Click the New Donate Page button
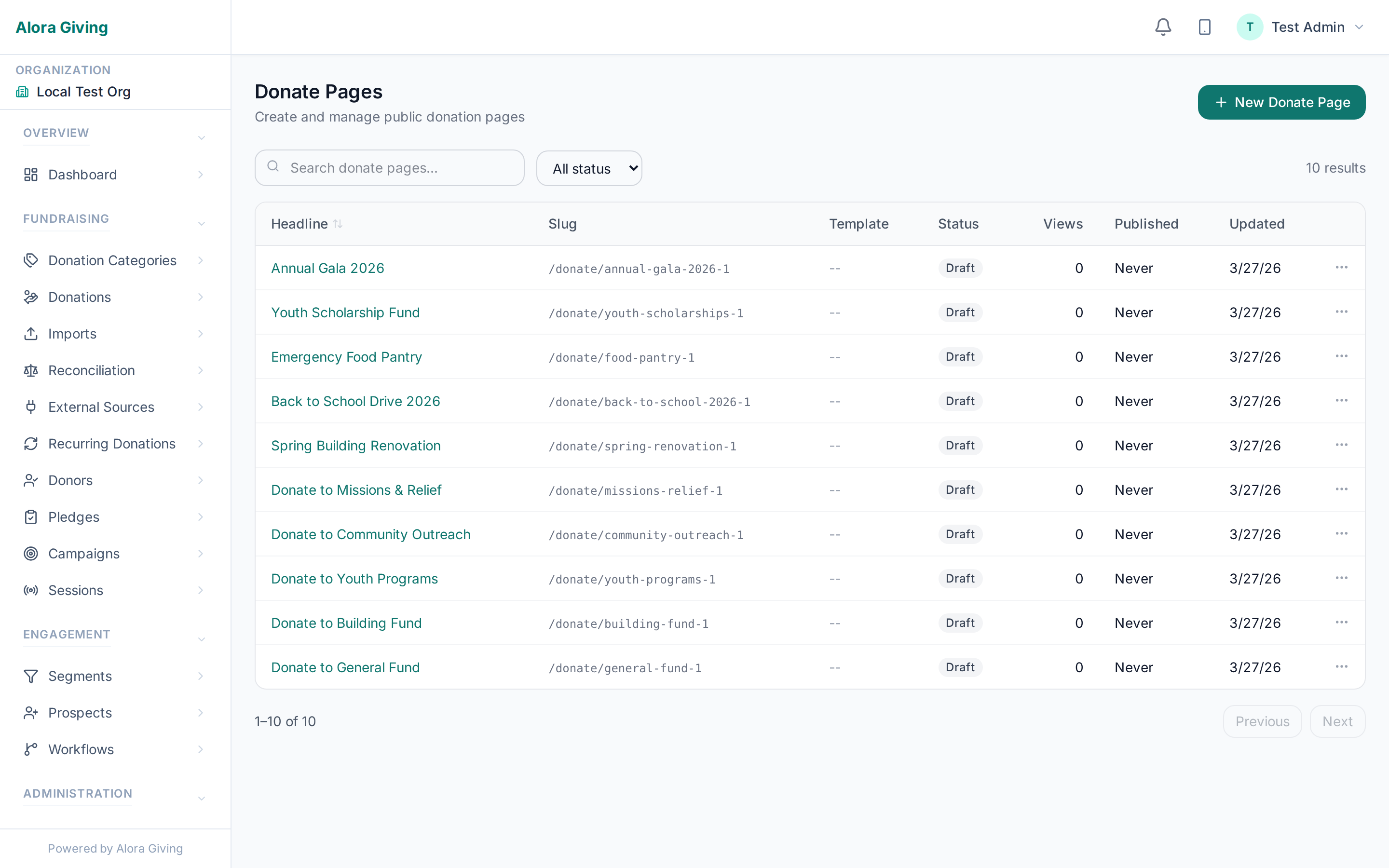Viewport: 1389px width, 868px height. pos(1281,102)
